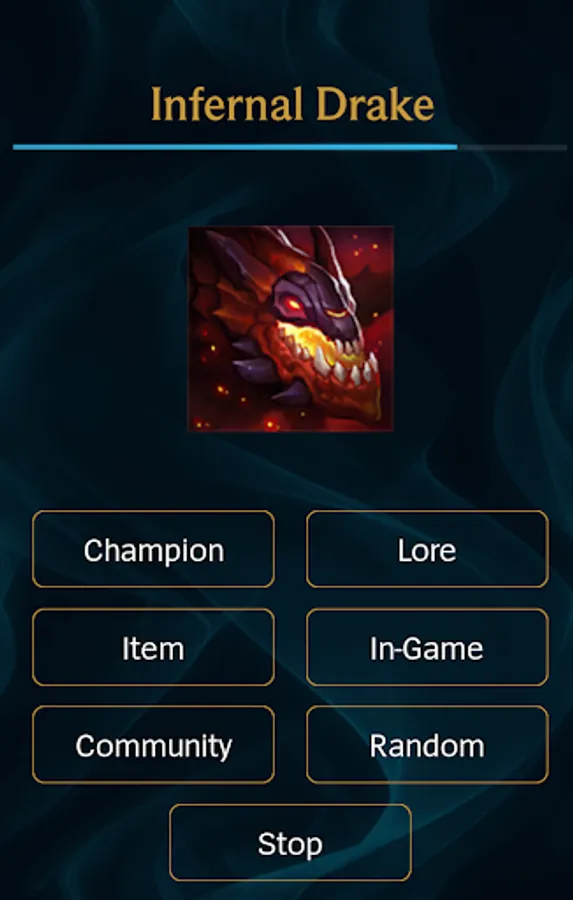Tap the Stop text at bottom

[291, 845]
